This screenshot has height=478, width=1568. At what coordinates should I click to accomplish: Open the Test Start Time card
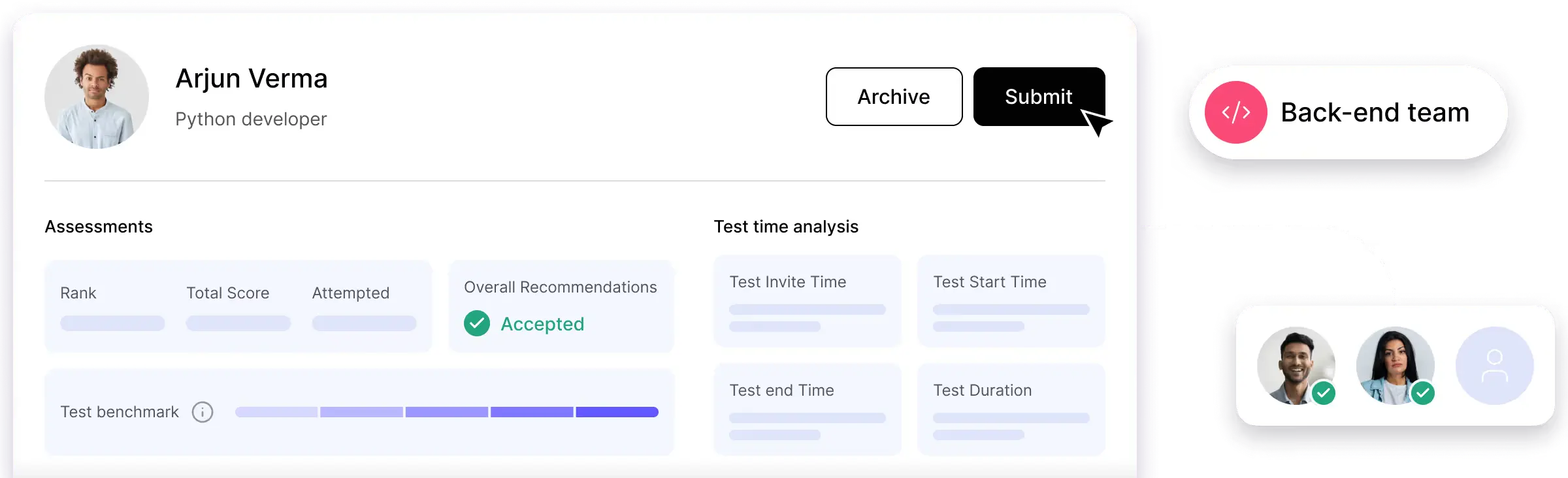[x=1011, y=301]
